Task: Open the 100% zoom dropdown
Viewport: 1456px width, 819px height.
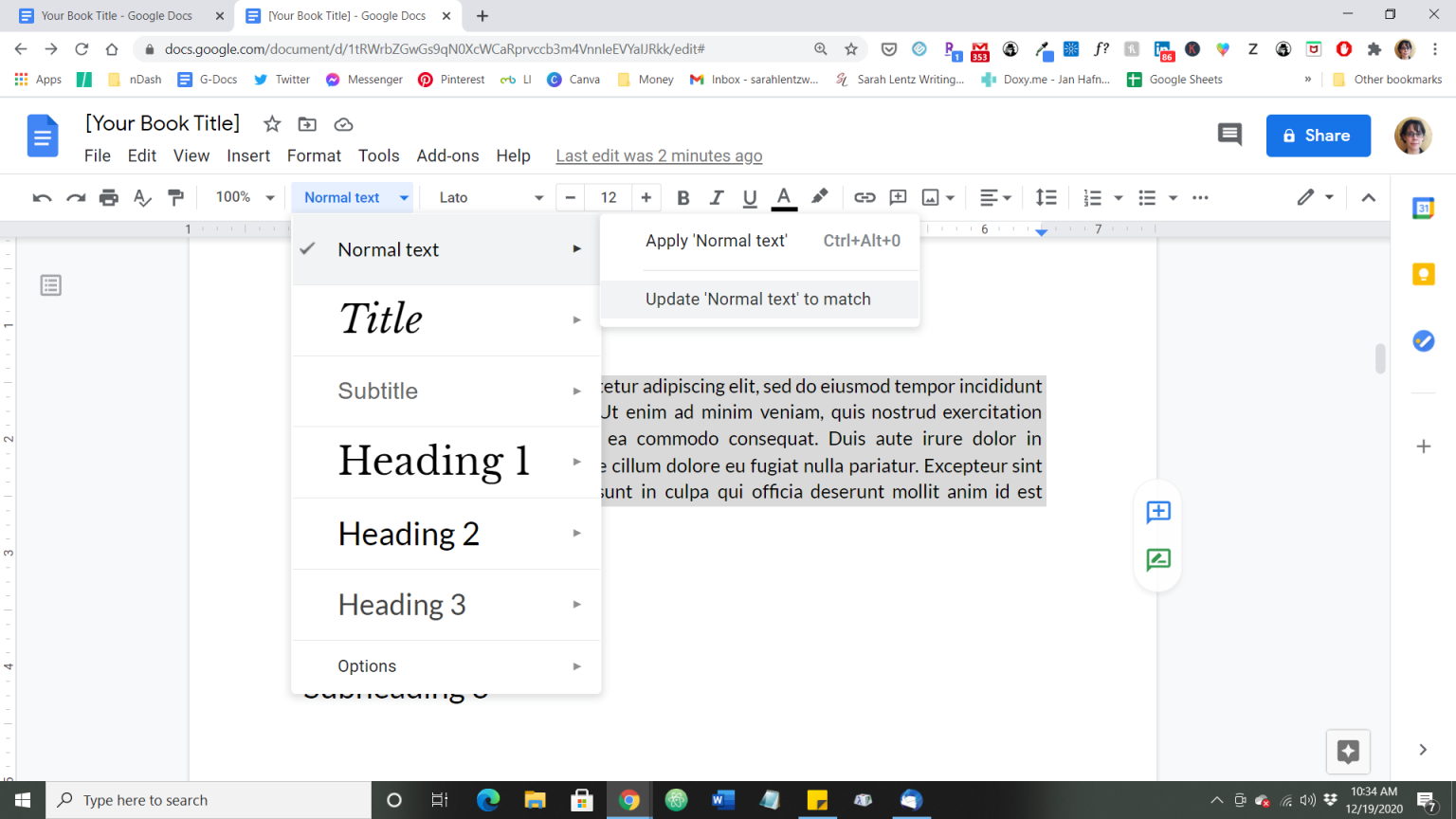Action: [x=245, y=197]
